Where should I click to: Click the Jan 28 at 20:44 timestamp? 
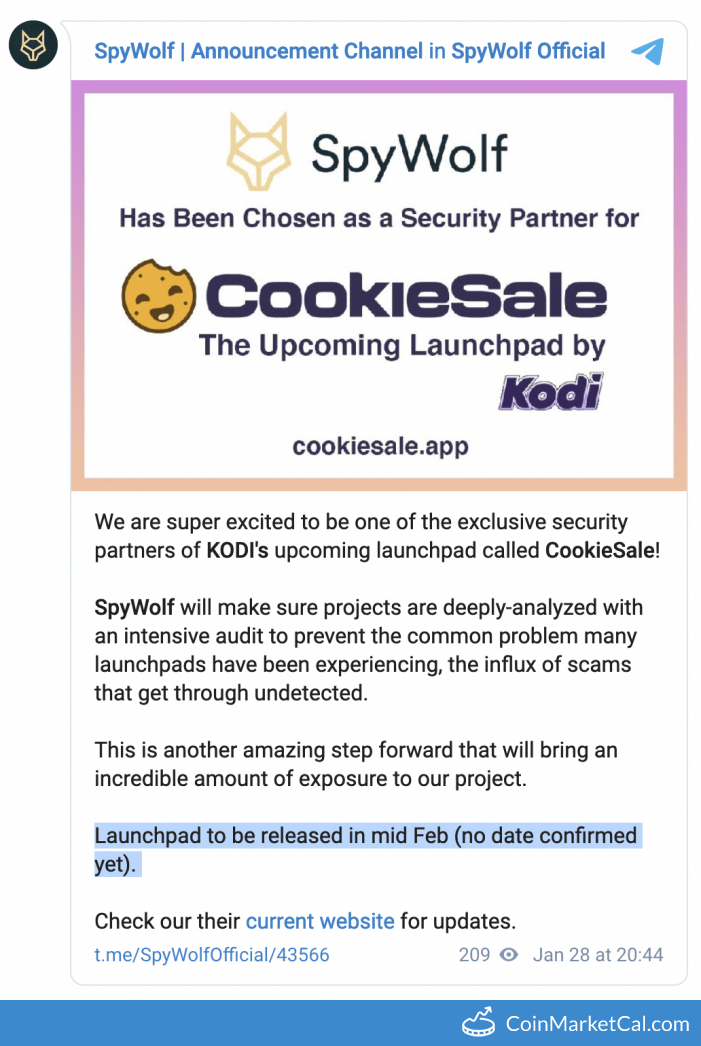tap(598, 954)
